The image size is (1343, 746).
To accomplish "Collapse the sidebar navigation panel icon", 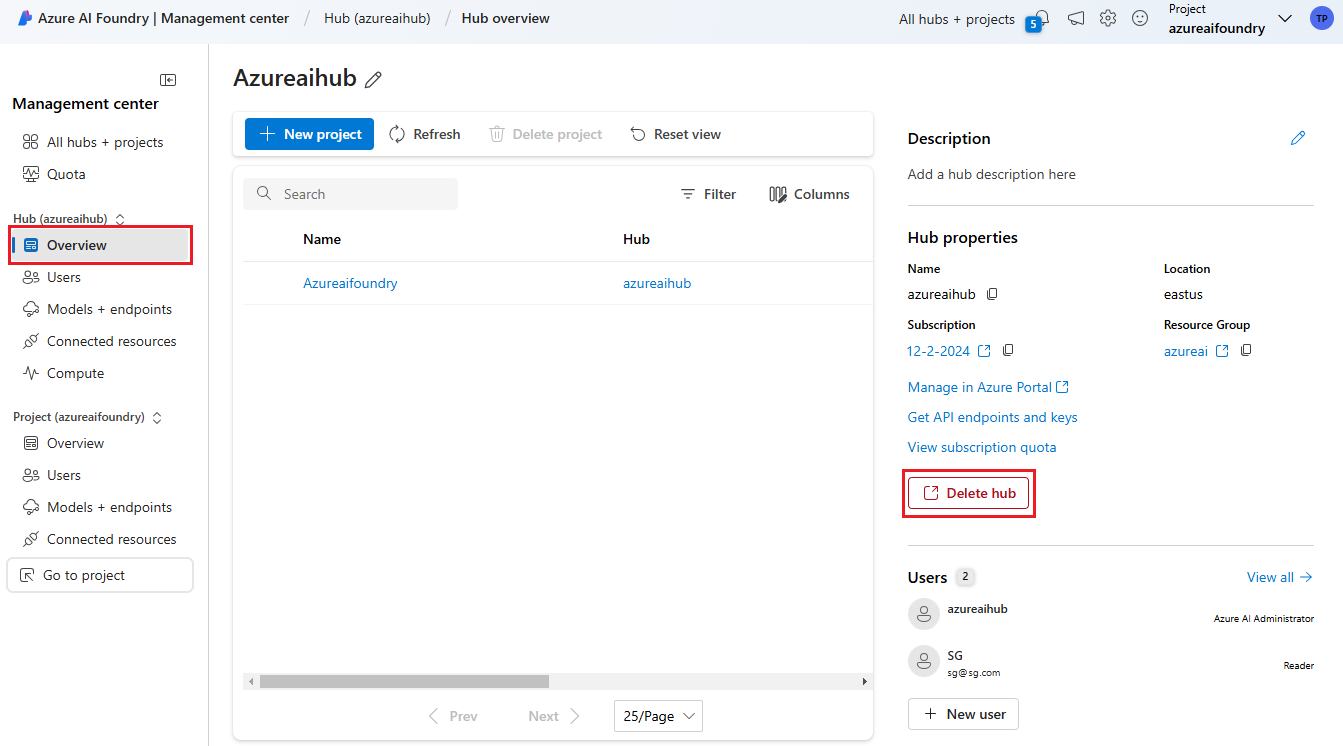I will [x=168, y=80].
